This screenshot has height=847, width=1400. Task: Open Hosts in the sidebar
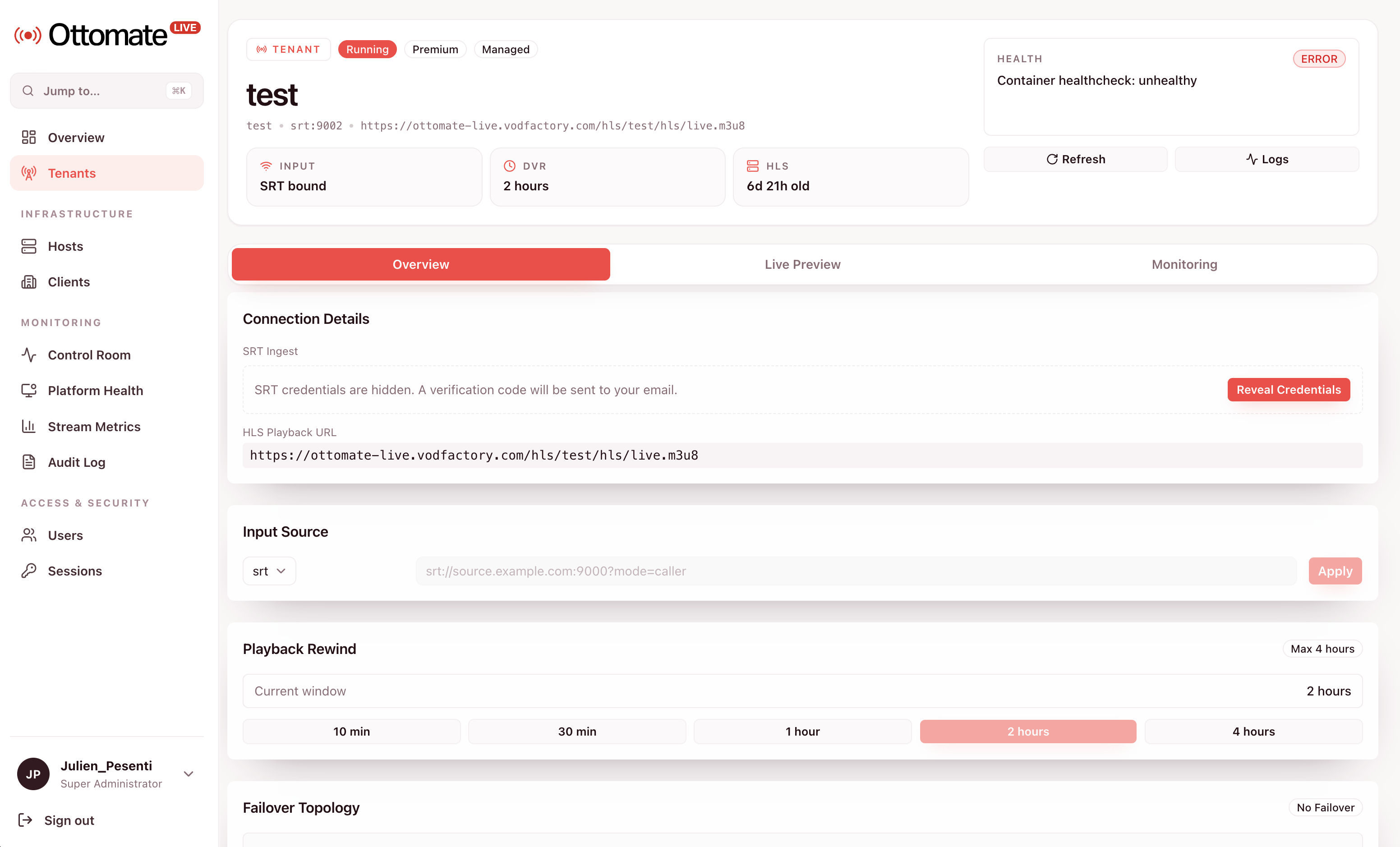pos(107,246)
